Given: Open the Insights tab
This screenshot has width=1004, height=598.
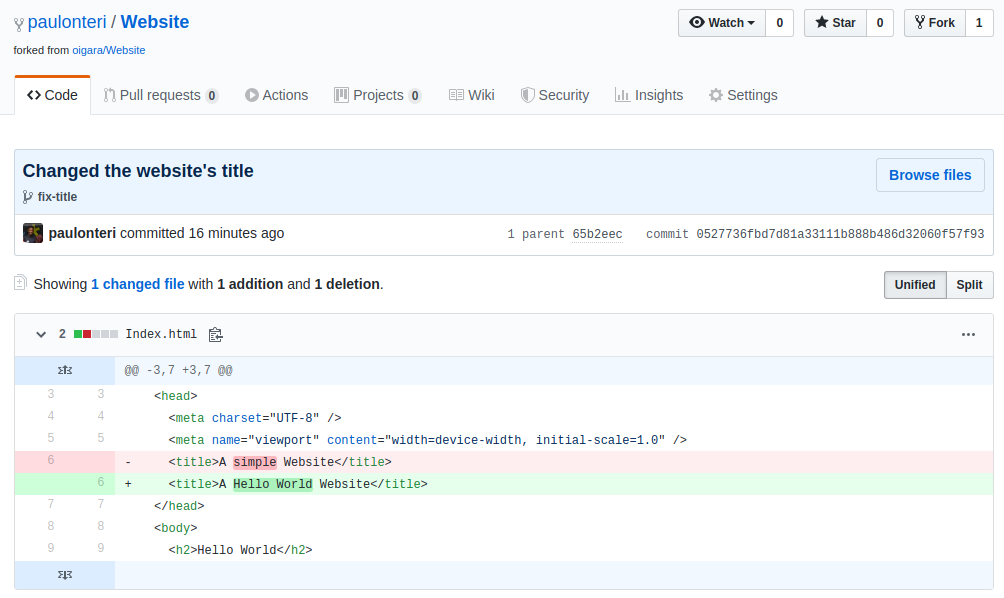Looking at the screenshot, I should click(649, 95).
